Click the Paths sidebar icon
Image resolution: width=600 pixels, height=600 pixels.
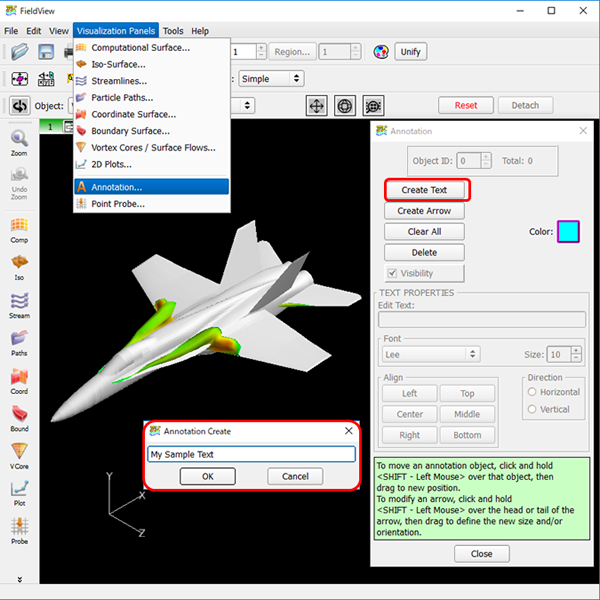19,342
